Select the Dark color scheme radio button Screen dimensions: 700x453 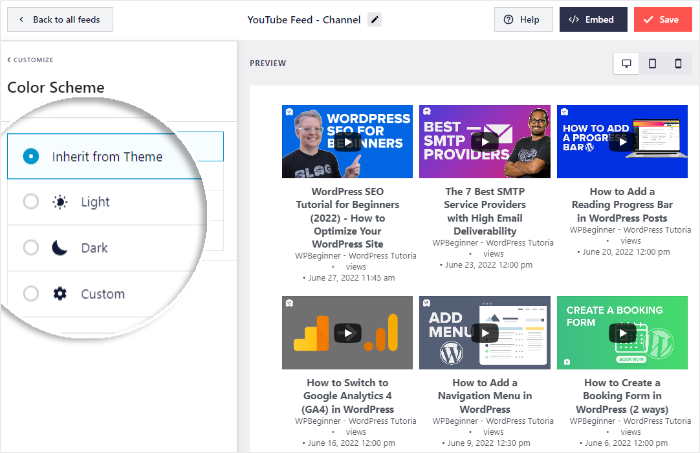click(x=31, y=247)
